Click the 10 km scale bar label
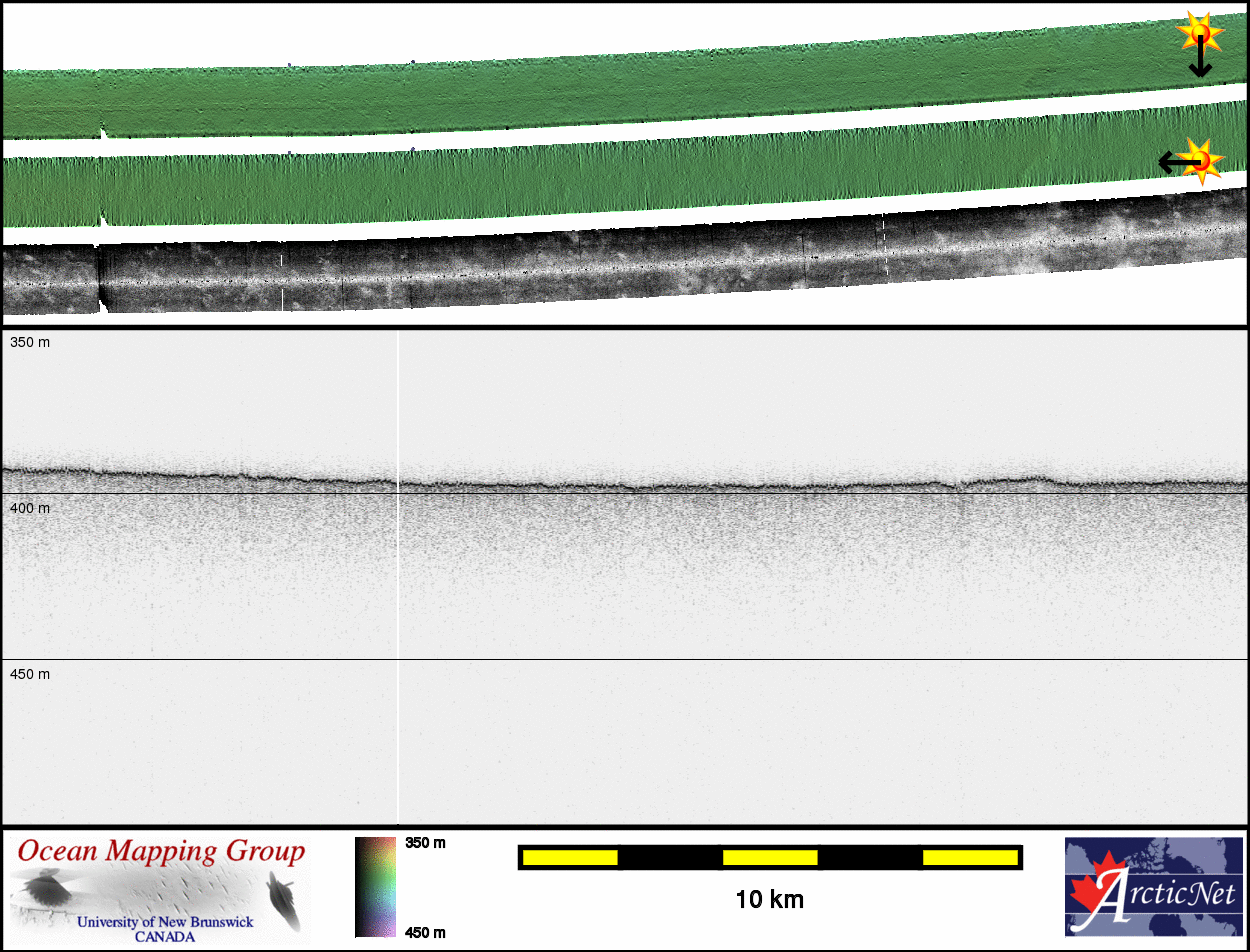 point(769,900)
